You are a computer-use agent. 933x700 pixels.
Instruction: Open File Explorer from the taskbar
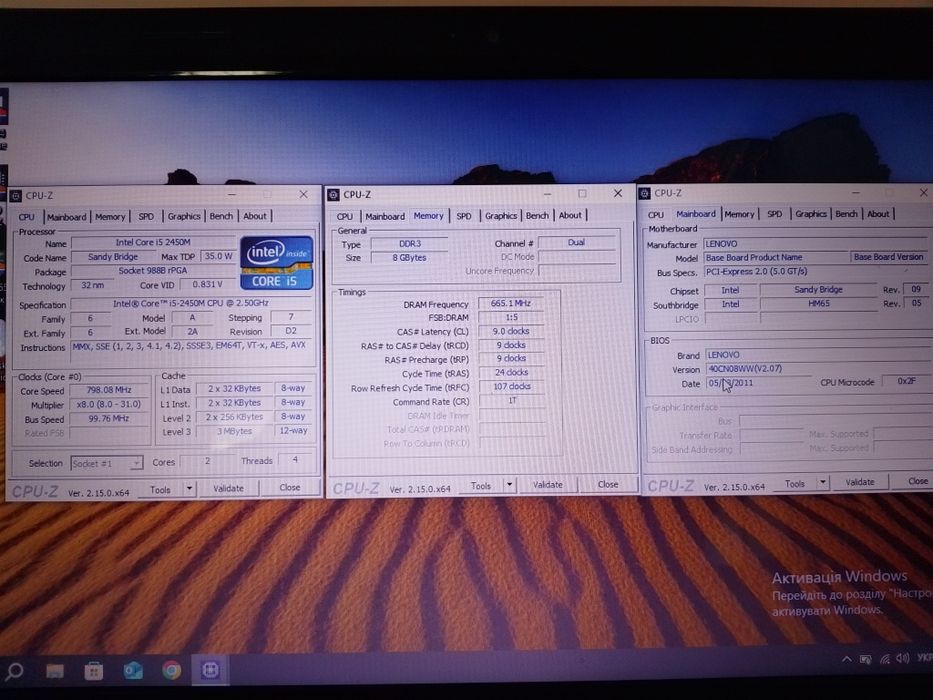55,671
